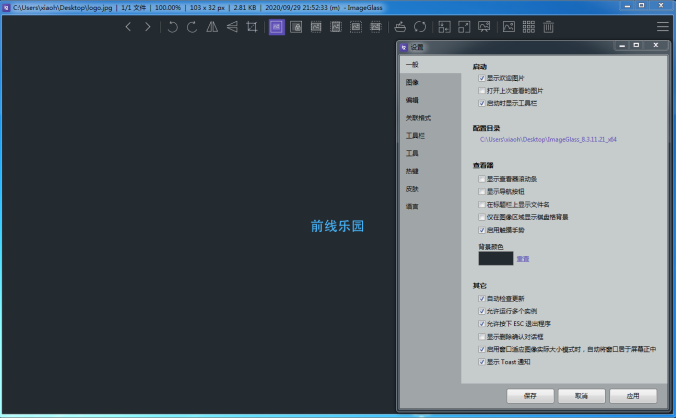Minimize the 设置 dialog window
676x418 pixels.
pyautogui.click(x=622, y=45)
